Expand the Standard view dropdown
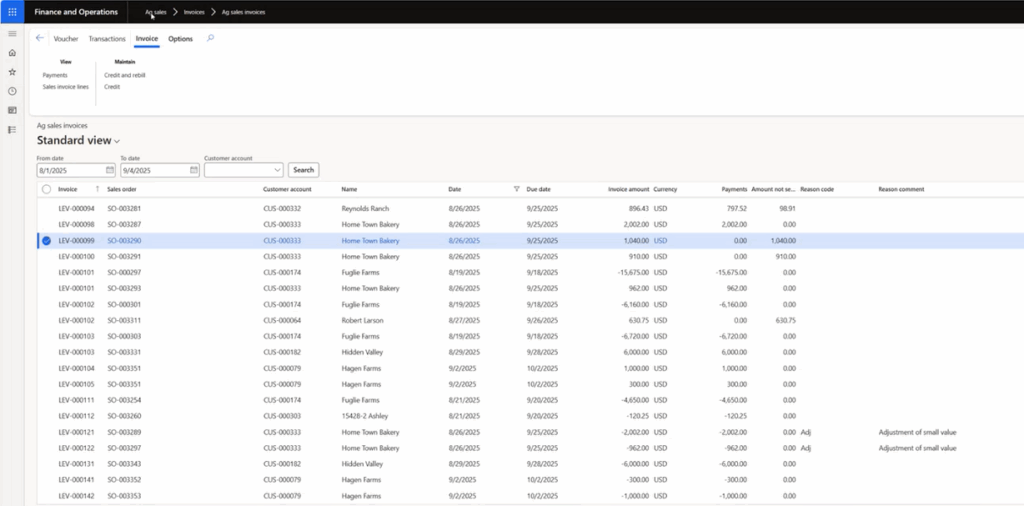The width and height of the screenshot is (1024, 506). [x=117, y=142]
